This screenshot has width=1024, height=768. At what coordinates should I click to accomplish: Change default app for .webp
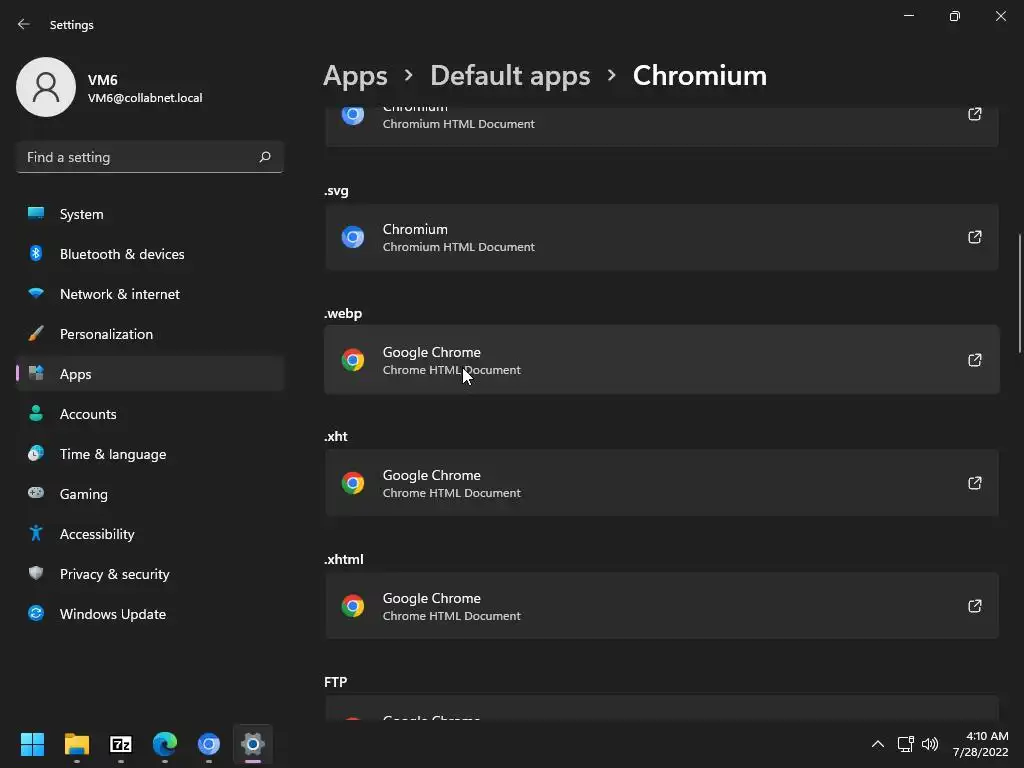click(x=662, y=360)
